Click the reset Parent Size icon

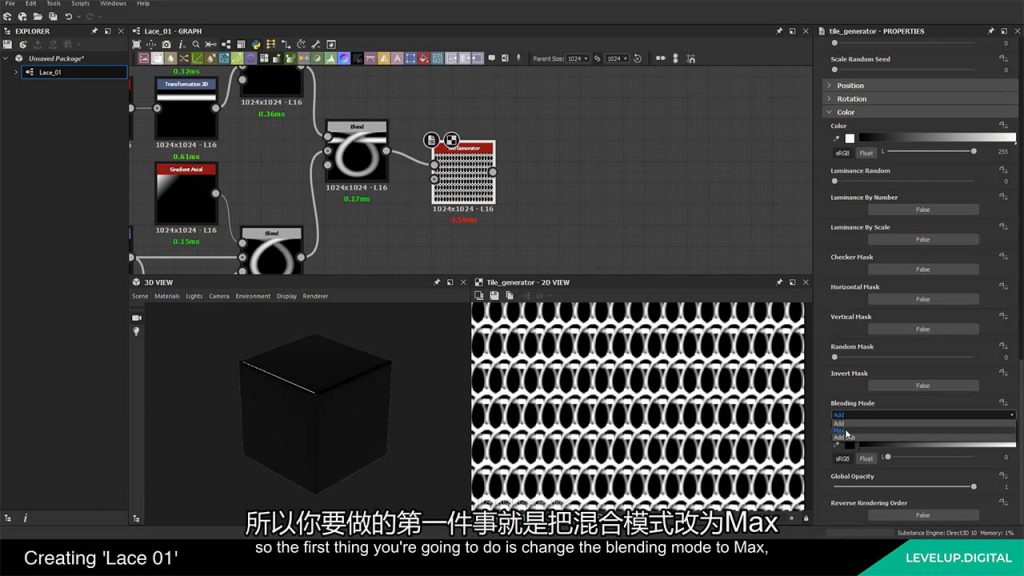coord(637,59)
